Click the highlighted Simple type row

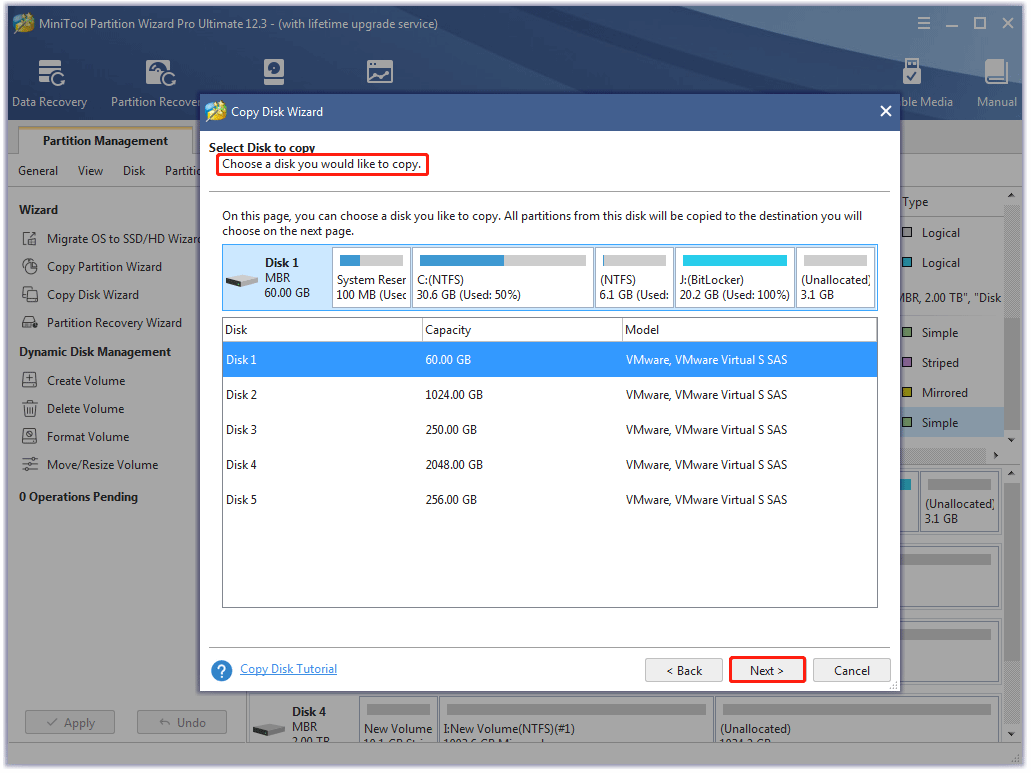coord(952,423)
